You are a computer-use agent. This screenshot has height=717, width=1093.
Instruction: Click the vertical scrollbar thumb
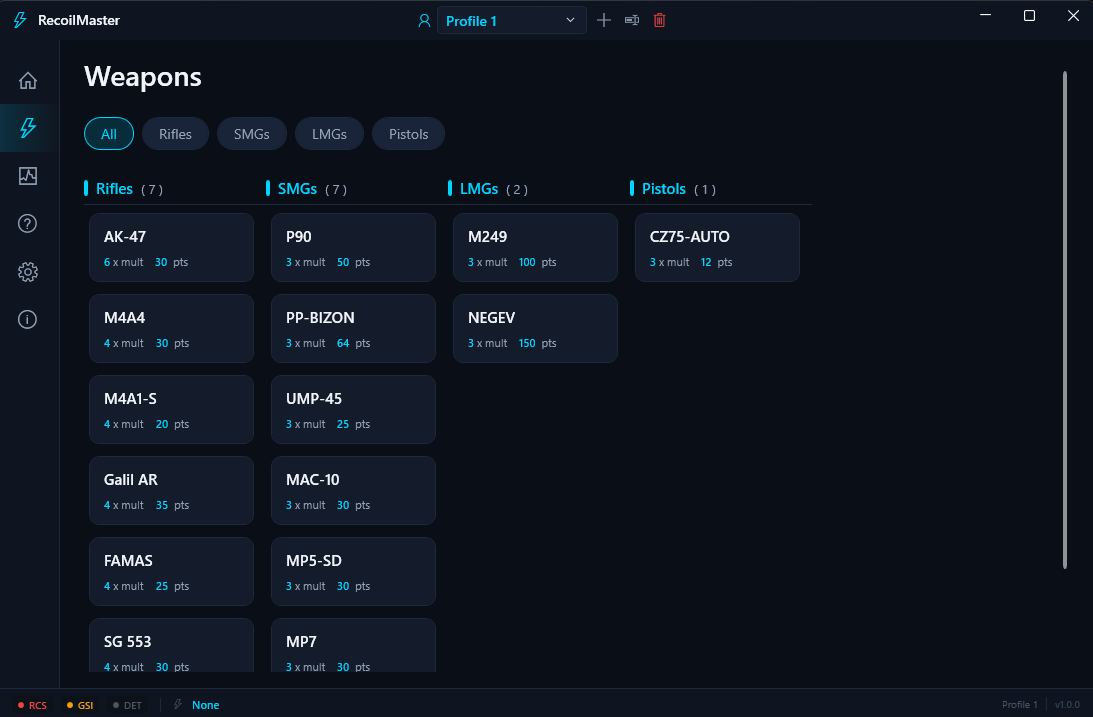point(1064,320)
